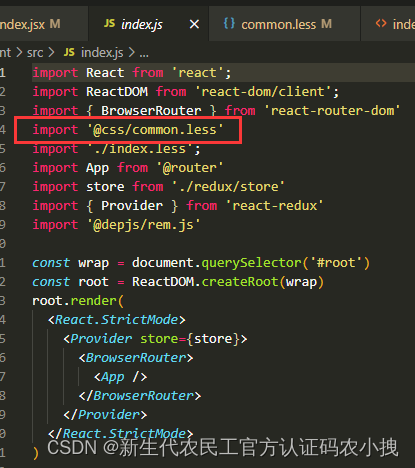Select the index.js breadcrumb segment

(102, 53)
